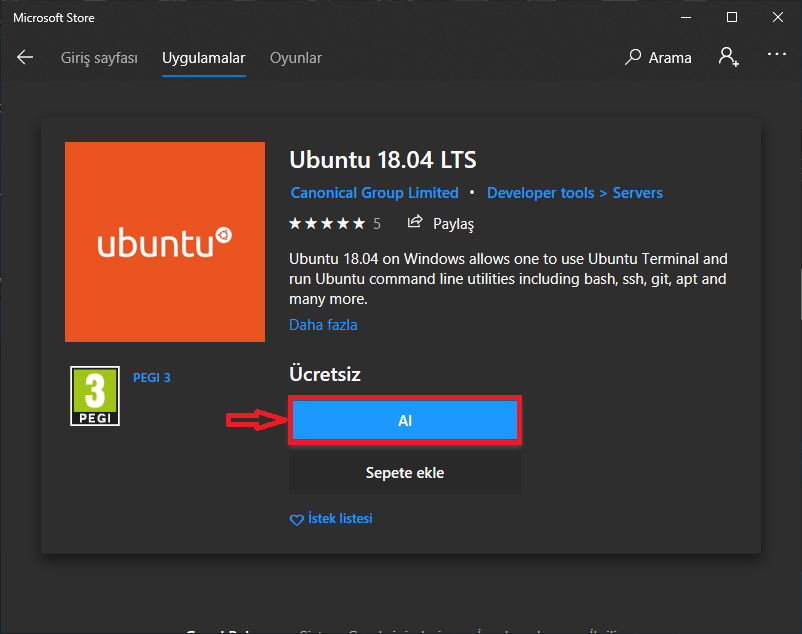Select the Uygulamalar tab
The image size is (802, 634).
204,58
